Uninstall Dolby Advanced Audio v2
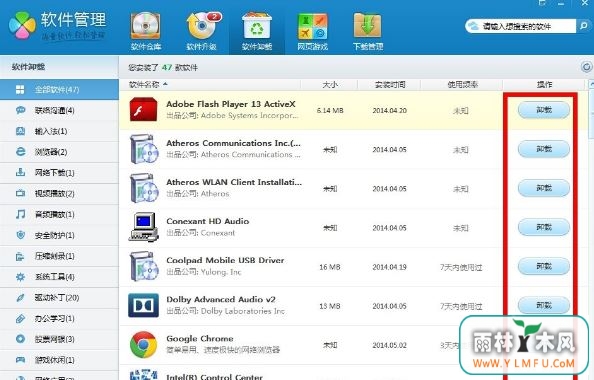 pos(544,305)
